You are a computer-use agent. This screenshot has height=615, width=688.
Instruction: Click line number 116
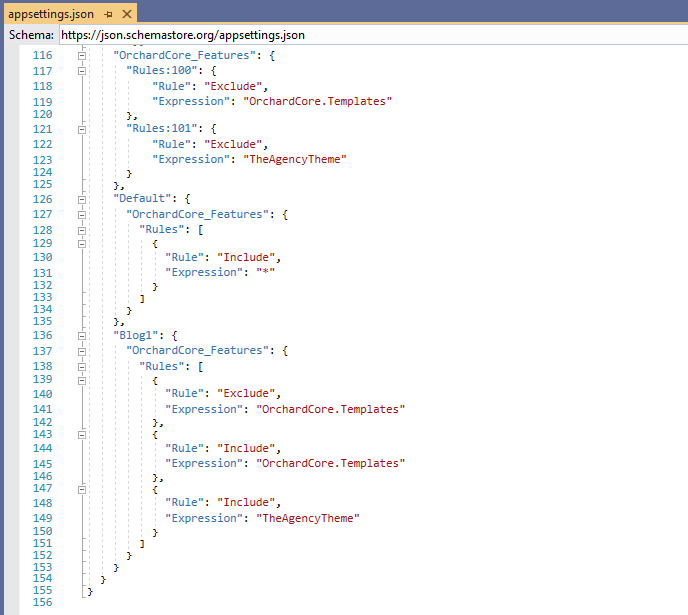click(x=43, y=55)
